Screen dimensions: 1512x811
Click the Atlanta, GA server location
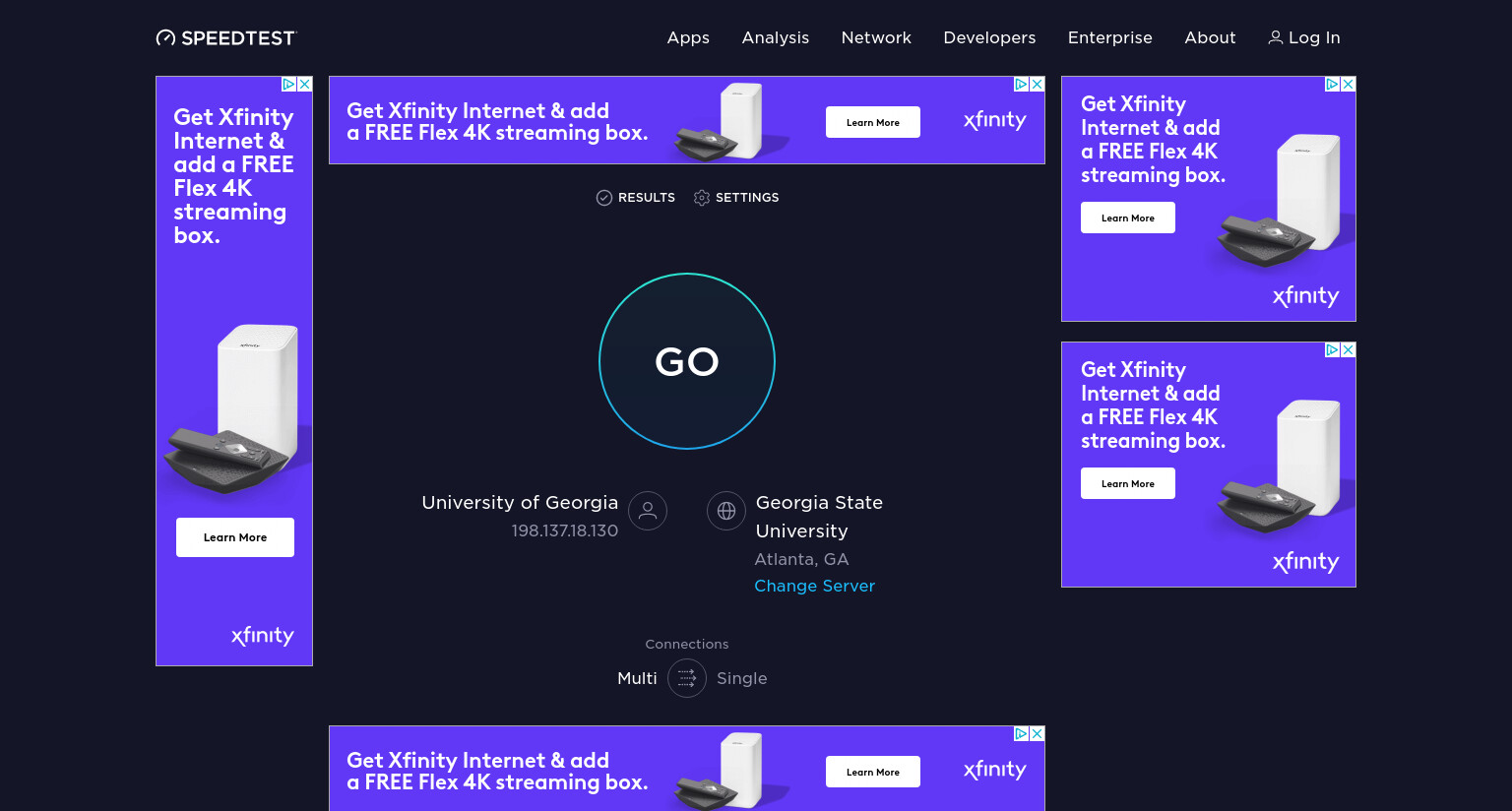pyautogui.click(x=801, y=559)
